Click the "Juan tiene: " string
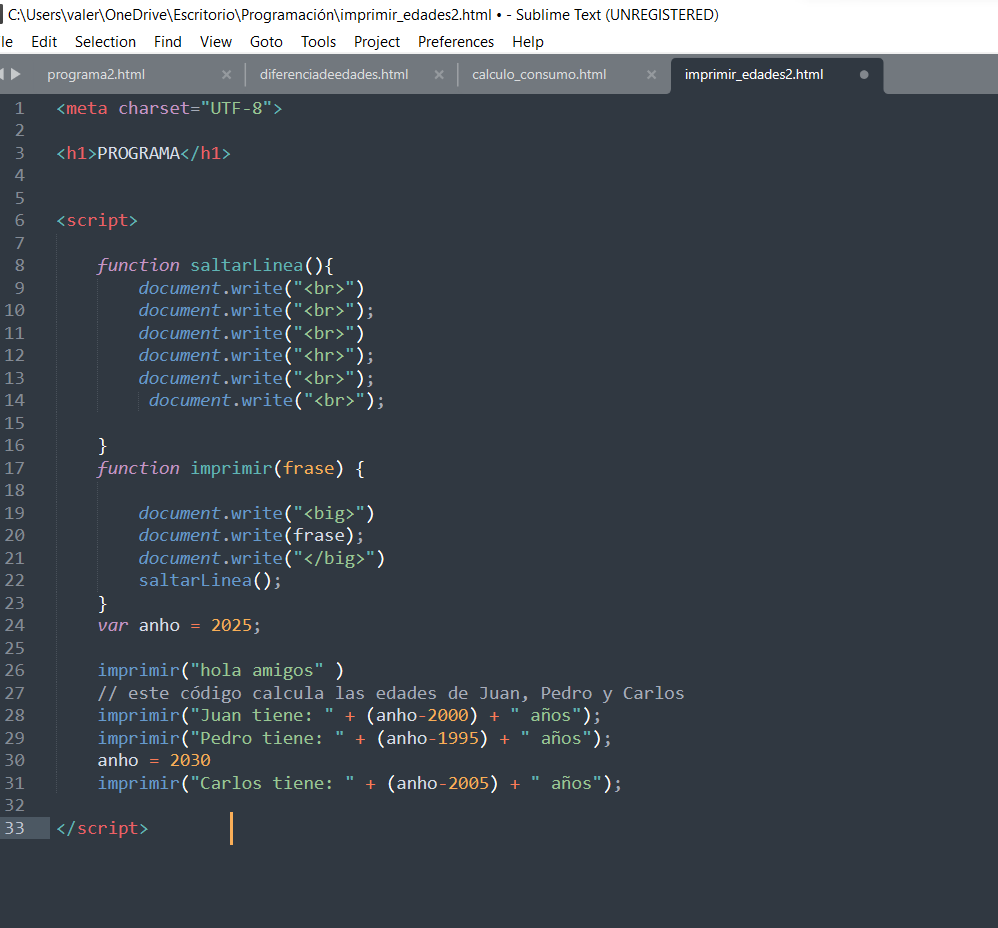The image size is (998, 928). coord(262,716)
